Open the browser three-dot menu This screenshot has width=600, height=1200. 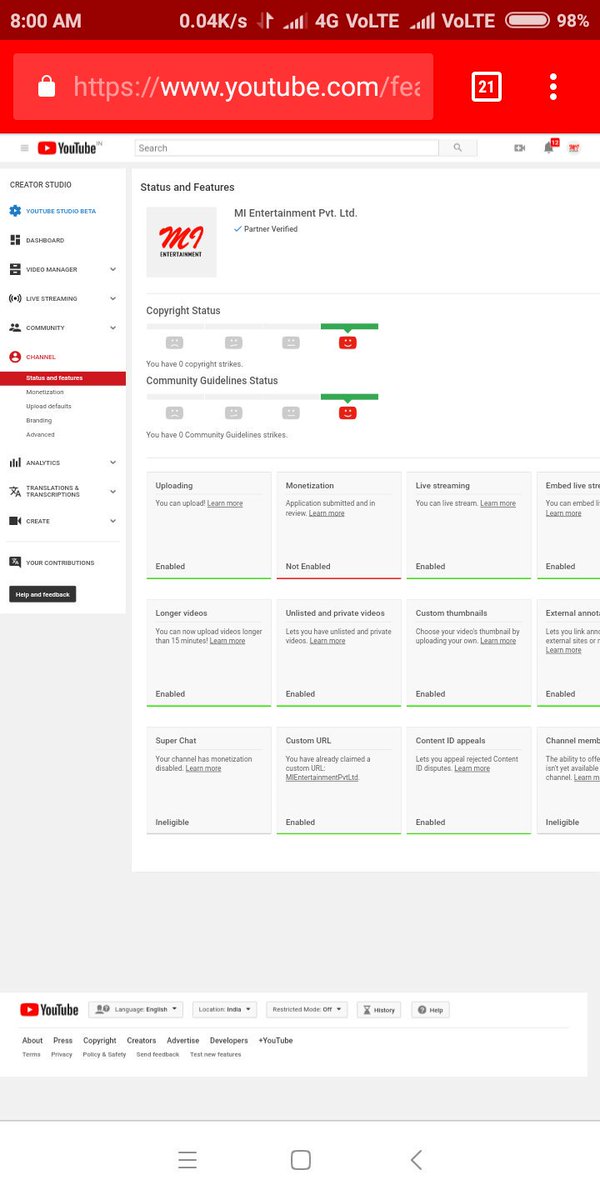coord(553,87)
